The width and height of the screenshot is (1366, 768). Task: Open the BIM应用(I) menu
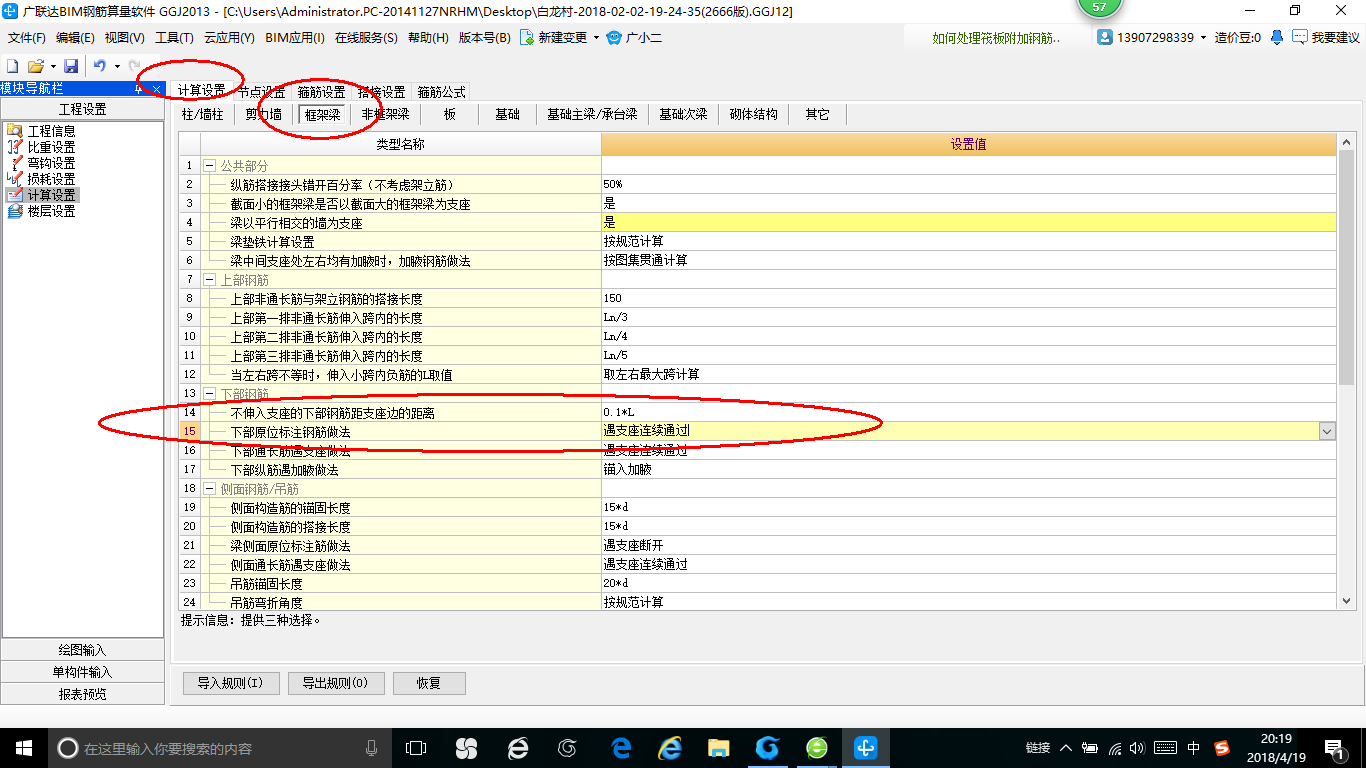point(295,38)
